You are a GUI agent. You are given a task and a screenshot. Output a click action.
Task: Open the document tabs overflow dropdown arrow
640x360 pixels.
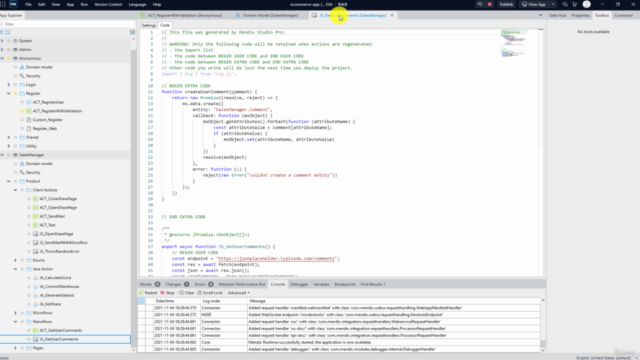pyautogui.click(x=540, y=15)
